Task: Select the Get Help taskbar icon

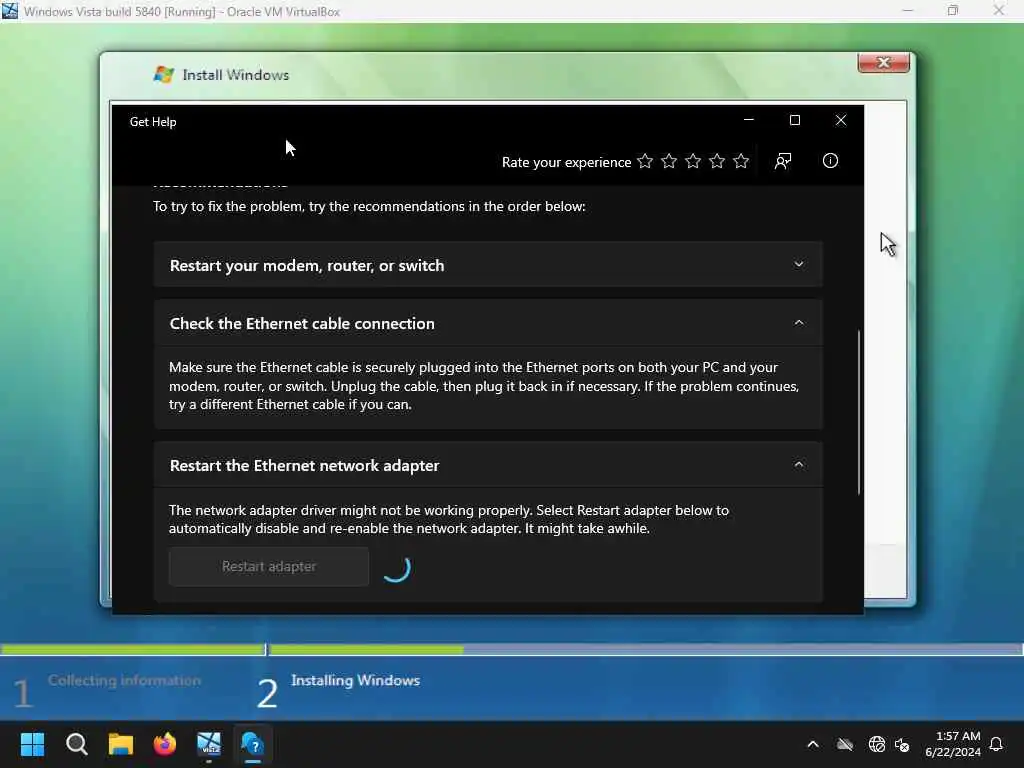Action: tap(253, 744)
